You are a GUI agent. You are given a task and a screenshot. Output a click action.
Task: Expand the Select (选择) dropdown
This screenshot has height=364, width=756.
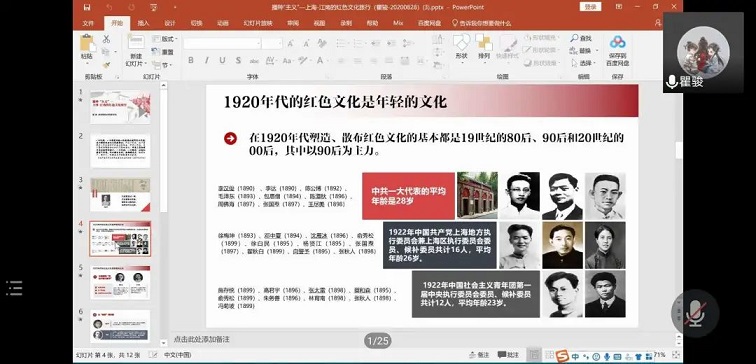(x=585, y=63)
